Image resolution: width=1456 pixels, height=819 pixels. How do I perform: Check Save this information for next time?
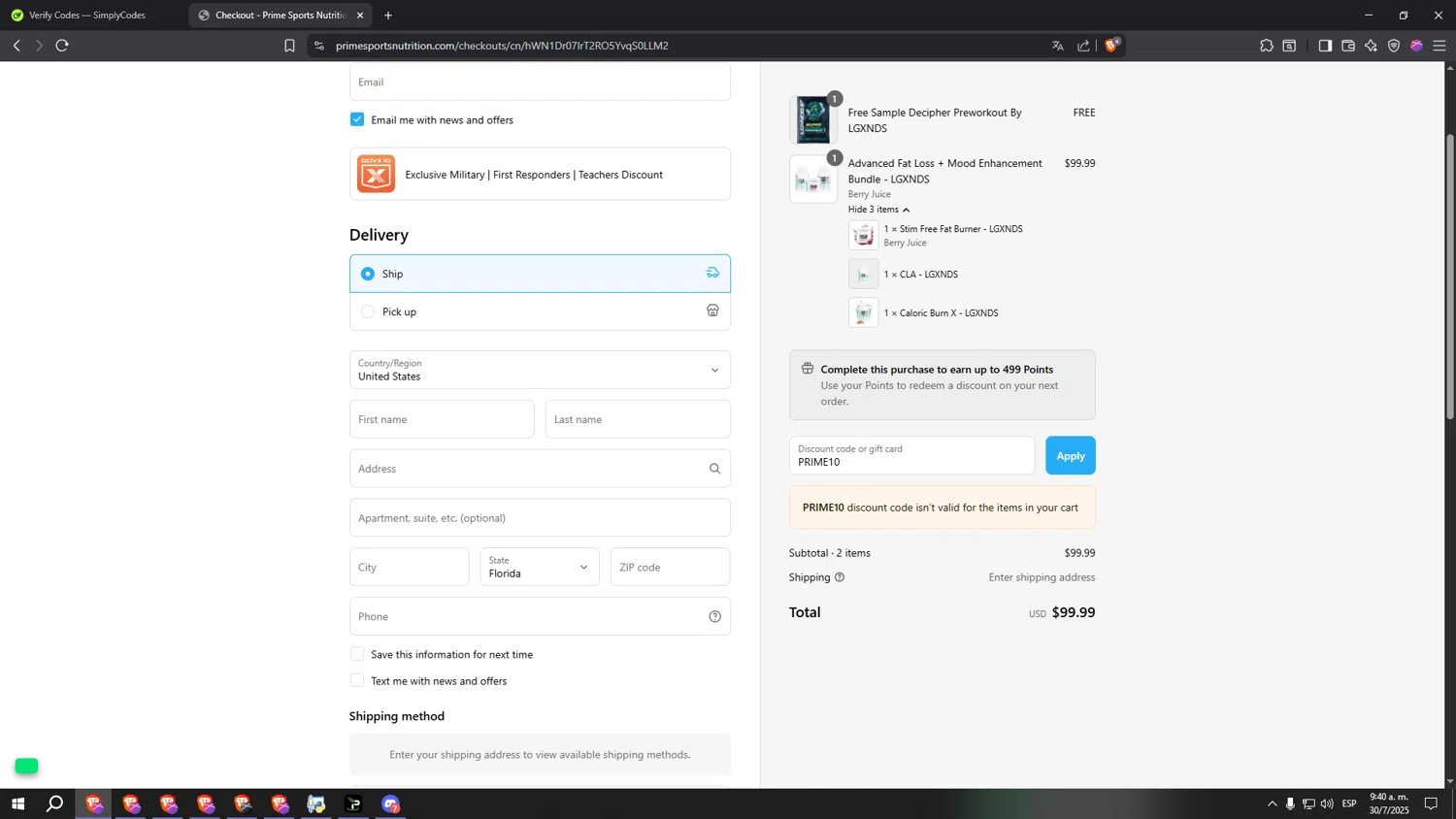click(x=357, y=654)
